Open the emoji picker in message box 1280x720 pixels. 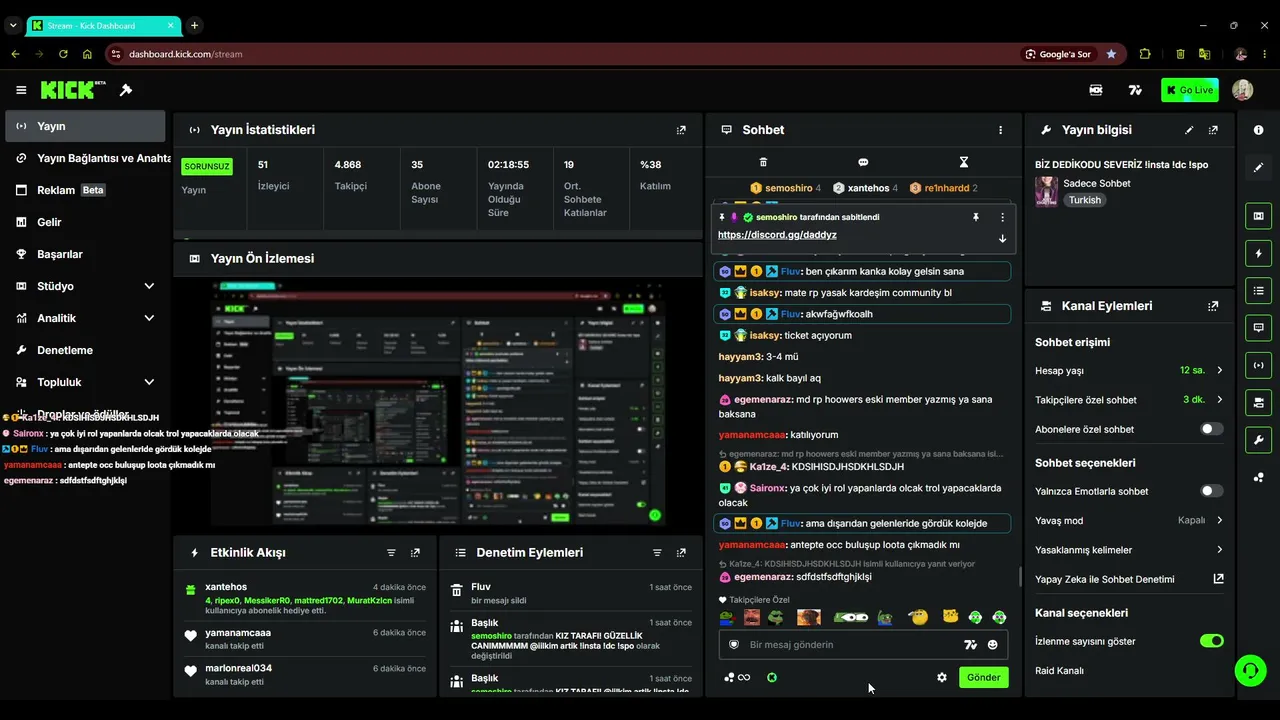coord(992,645)
